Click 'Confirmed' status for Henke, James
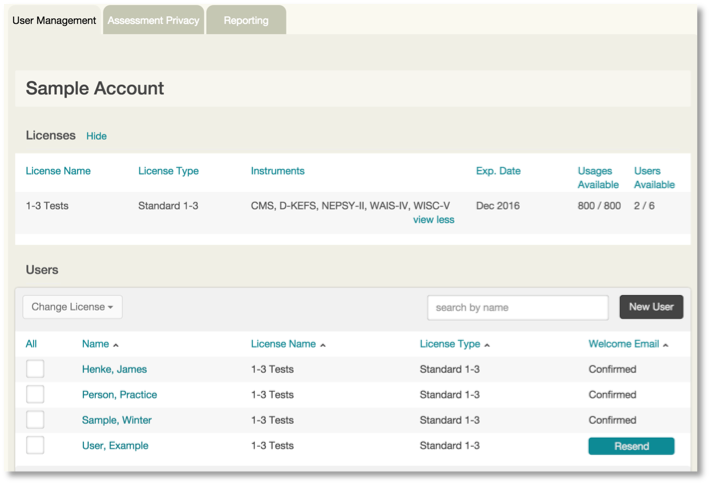711x485 pixels. tap(612, 369)
